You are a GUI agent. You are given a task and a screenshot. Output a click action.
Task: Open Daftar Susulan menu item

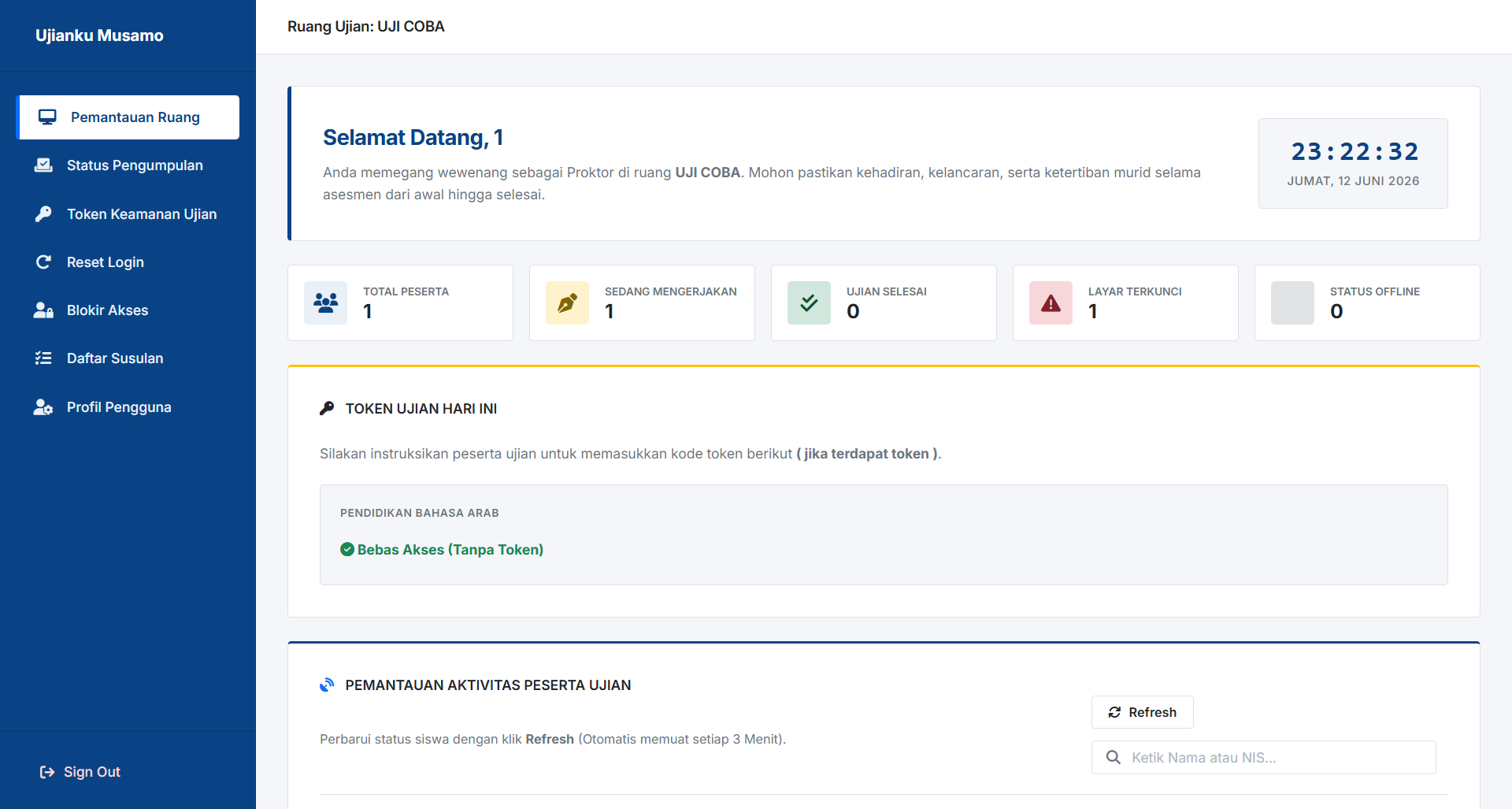(128, 358)
